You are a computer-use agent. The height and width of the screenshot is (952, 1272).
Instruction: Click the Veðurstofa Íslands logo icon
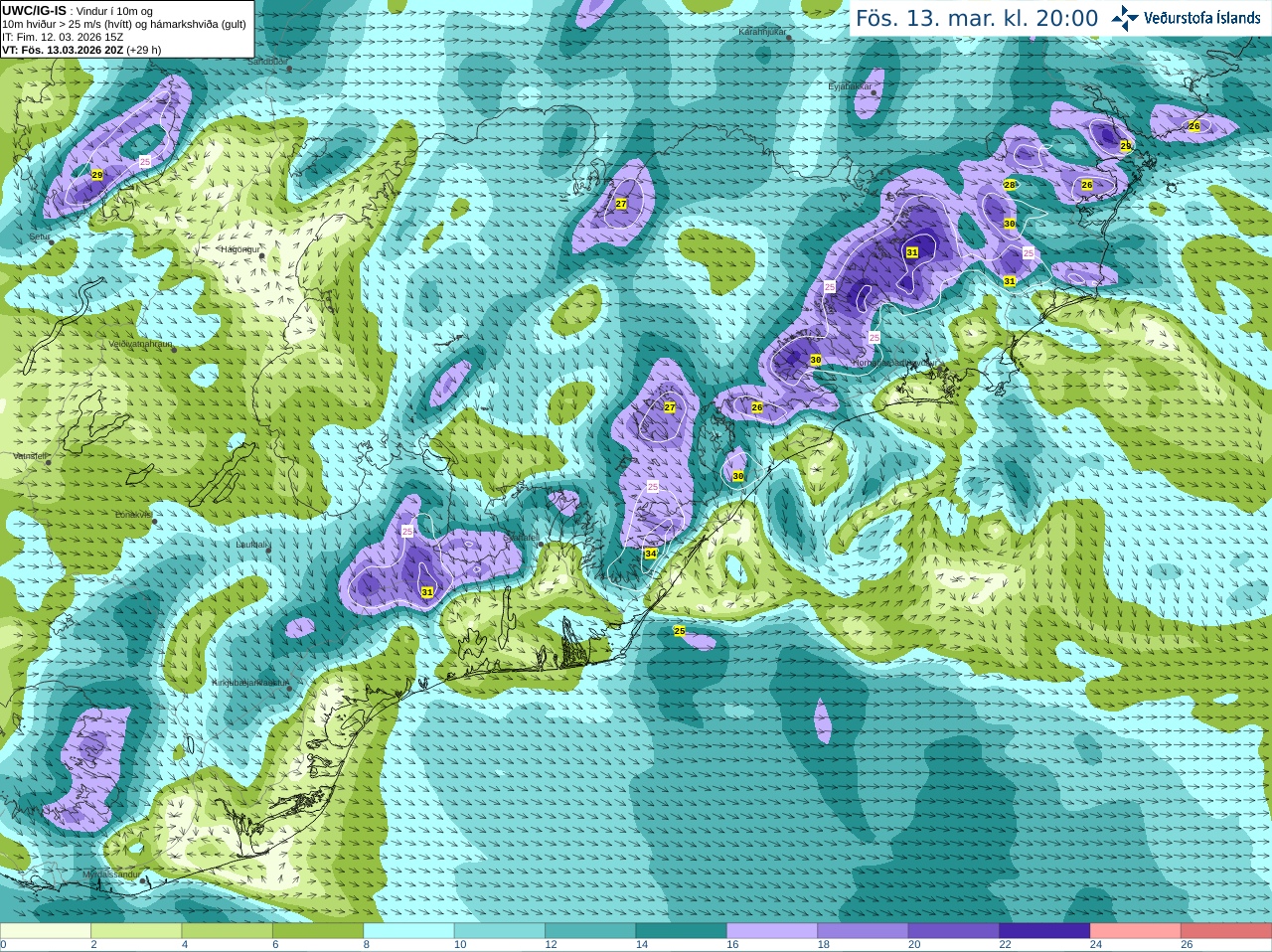[x=1124, y=18]
